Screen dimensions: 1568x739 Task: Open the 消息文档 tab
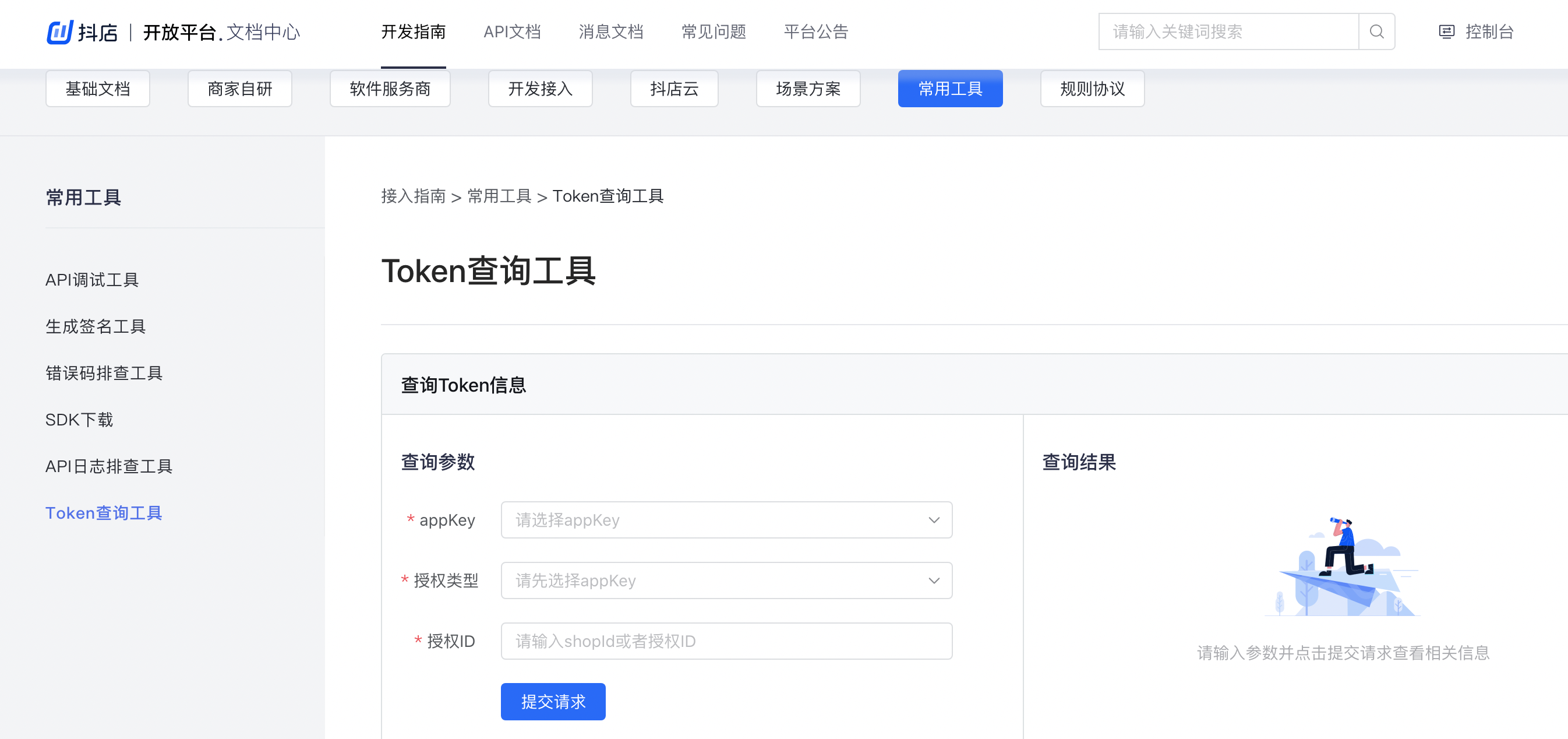610,31
